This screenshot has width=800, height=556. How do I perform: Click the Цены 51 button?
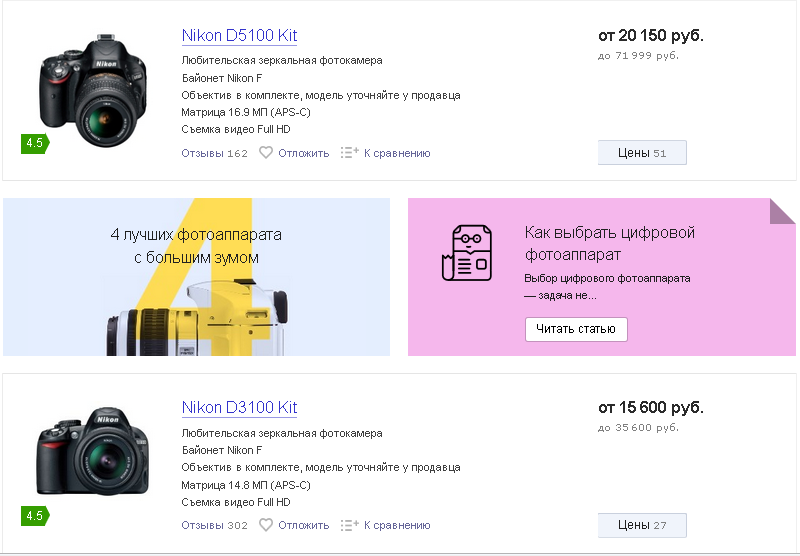click(x=642, y=153)
